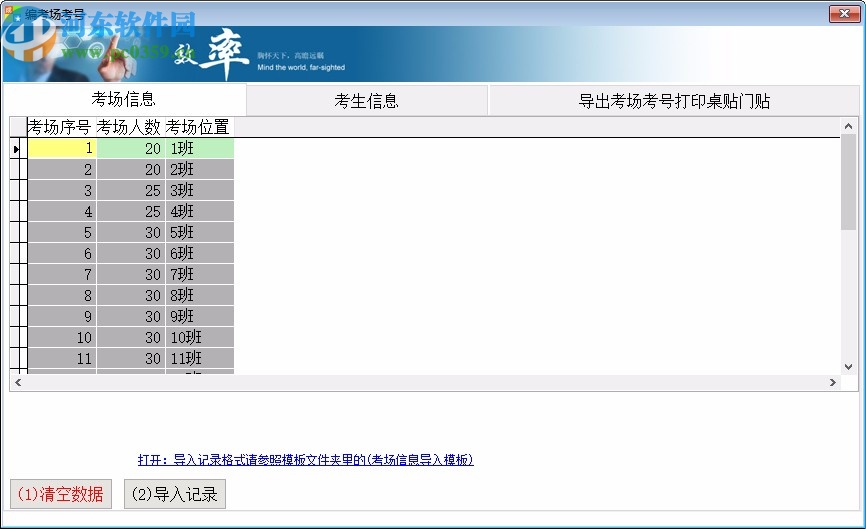
Task: Select the 考场位置 cell 9班
Action: pyautogui.click(x=199, y=316)
